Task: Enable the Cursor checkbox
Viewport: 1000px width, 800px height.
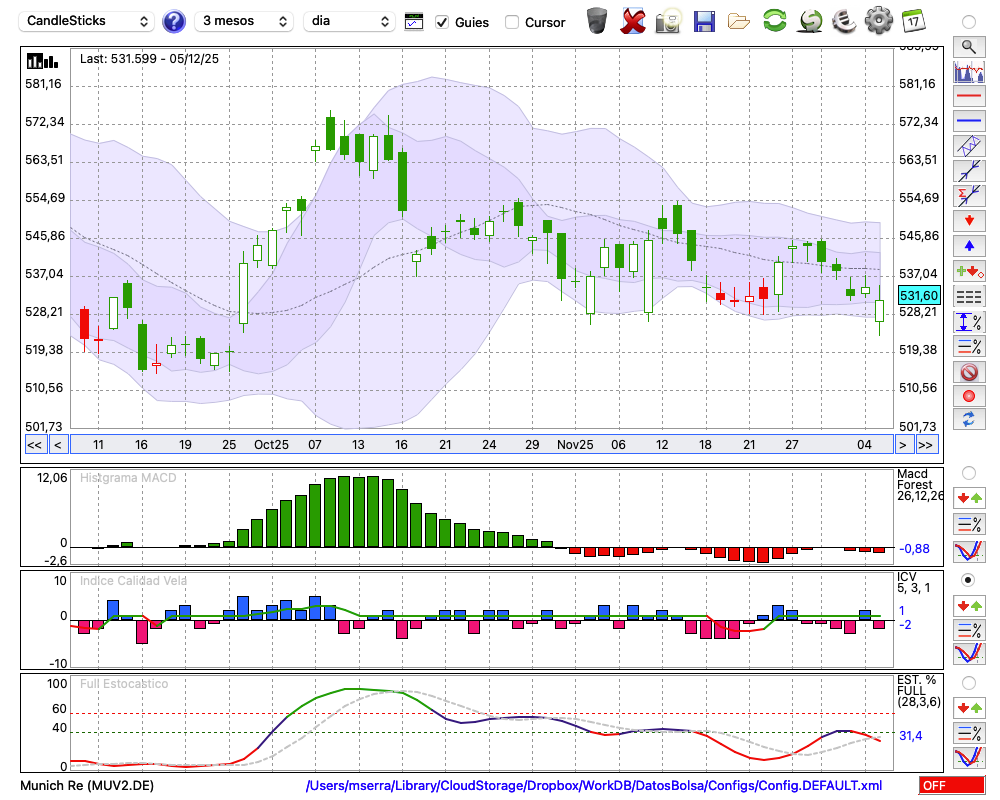Action: [x=512, y=22]
